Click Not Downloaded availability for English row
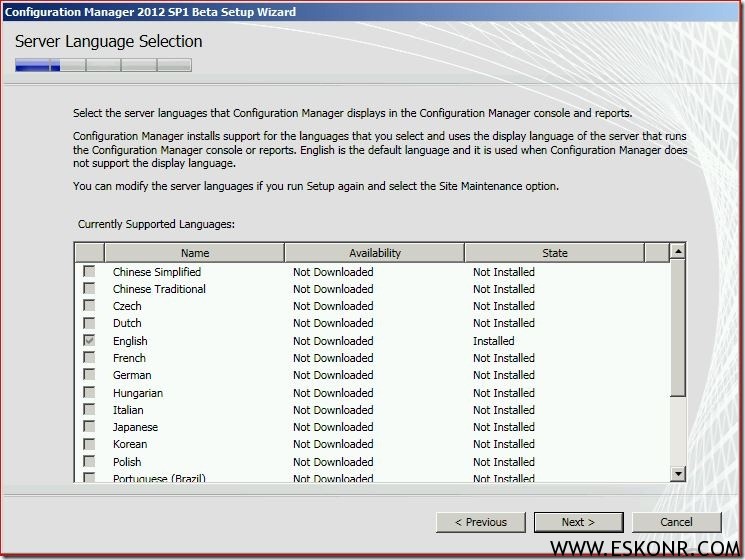Image resolution: width=745 pixels, height=560 pixels. tap(333, 341)
